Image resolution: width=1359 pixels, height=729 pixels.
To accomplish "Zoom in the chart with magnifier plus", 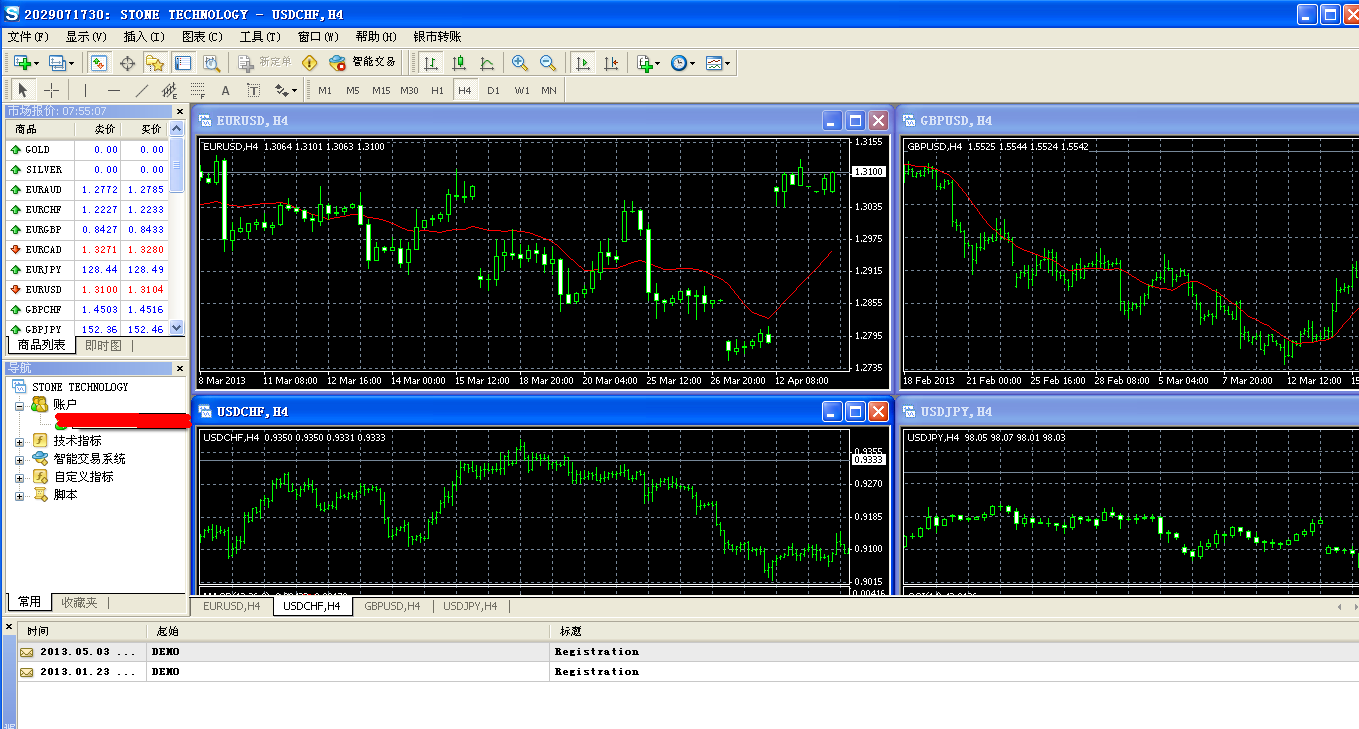I will 520,62.
